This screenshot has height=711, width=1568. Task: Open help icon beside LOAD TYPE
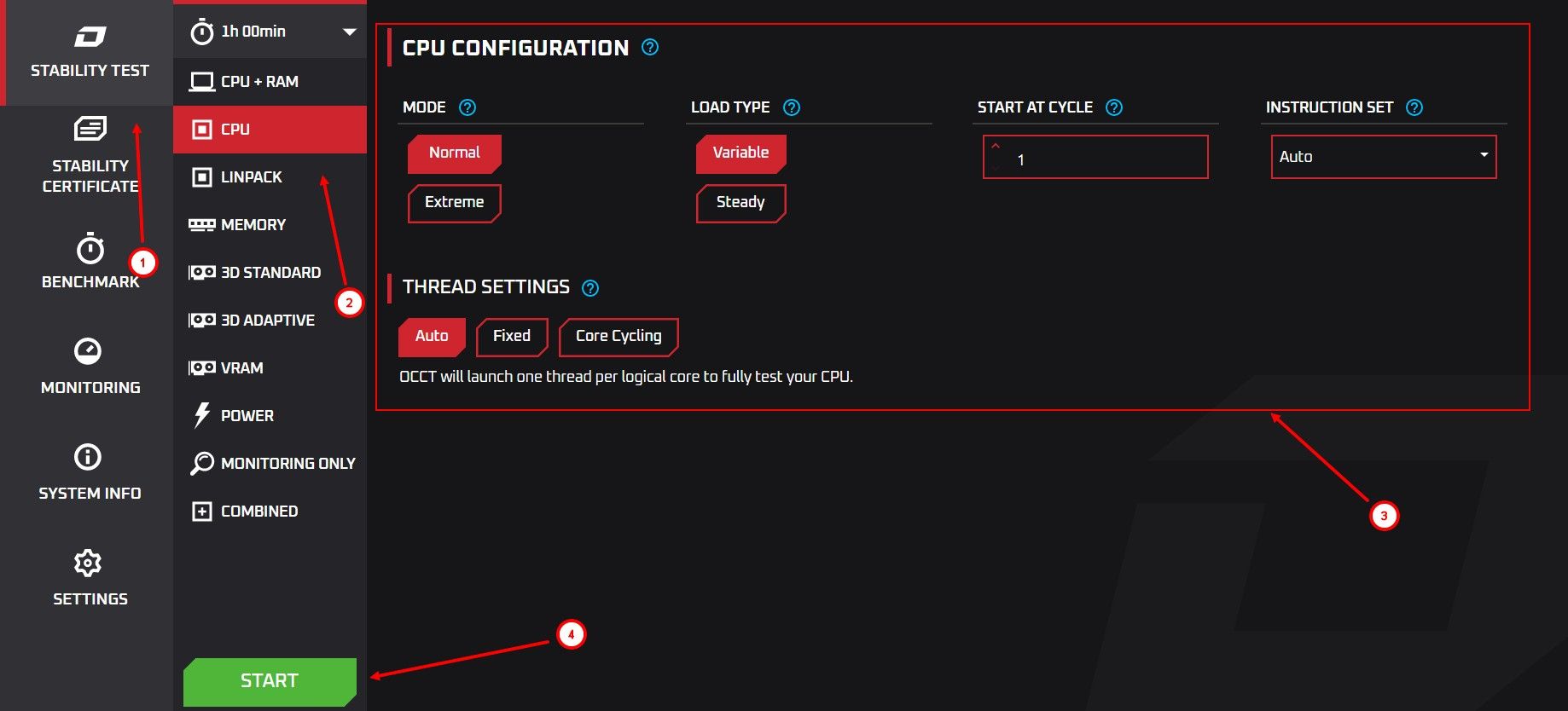[792, 107]
